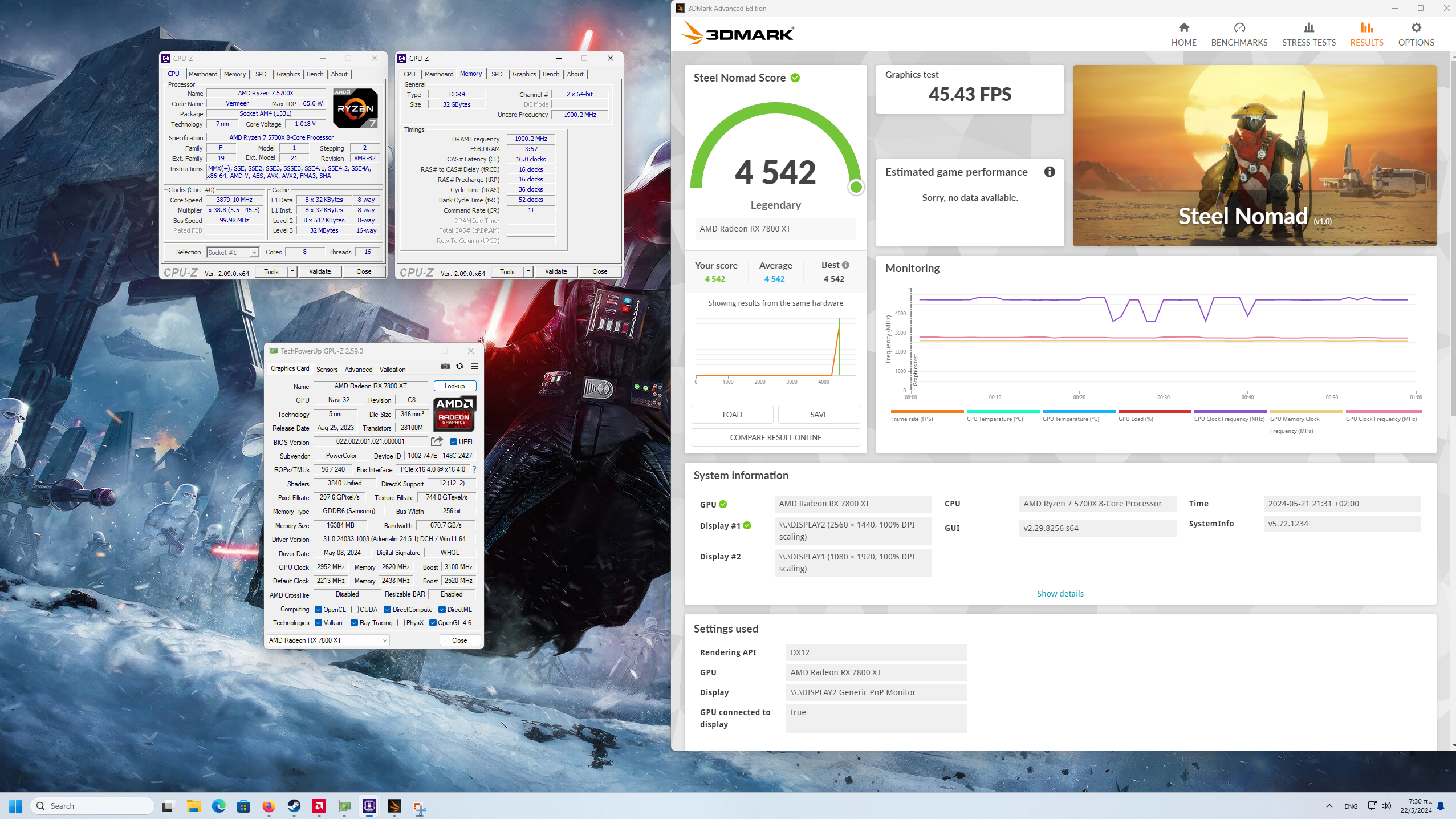1456x819 pixels.
Task: Toggle the GPU Load (%) red legend swatch
Action: coord(1154,411)
